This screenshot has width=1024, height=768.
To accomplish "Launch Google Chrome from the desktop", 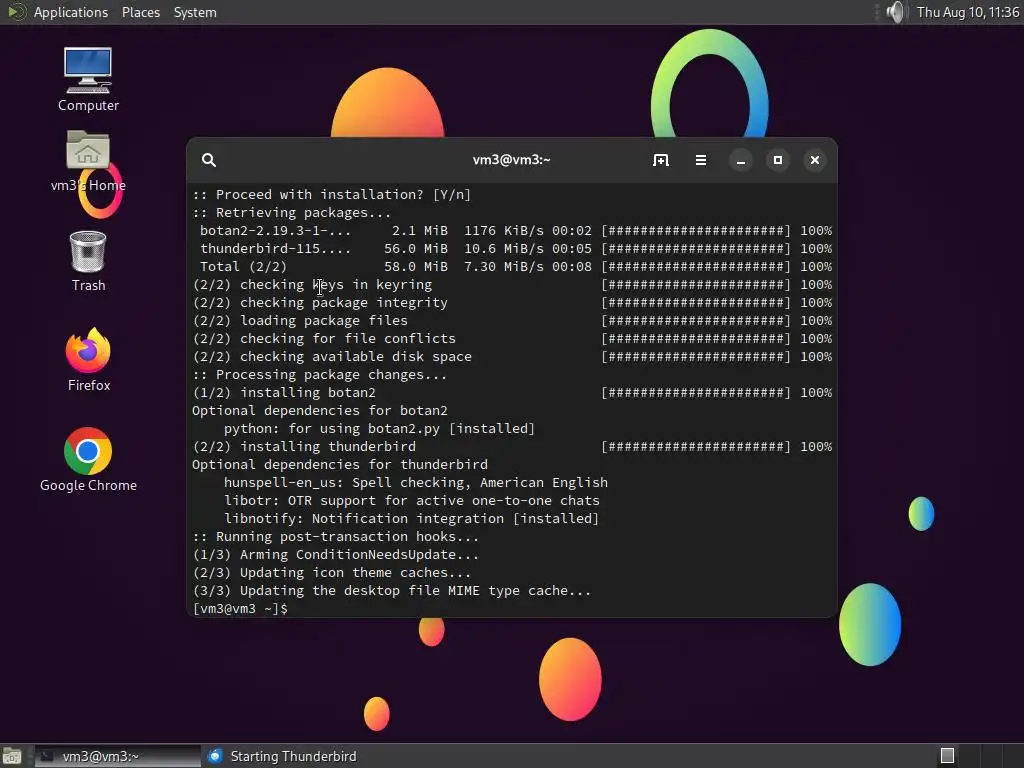I will (x=88, y=460).
